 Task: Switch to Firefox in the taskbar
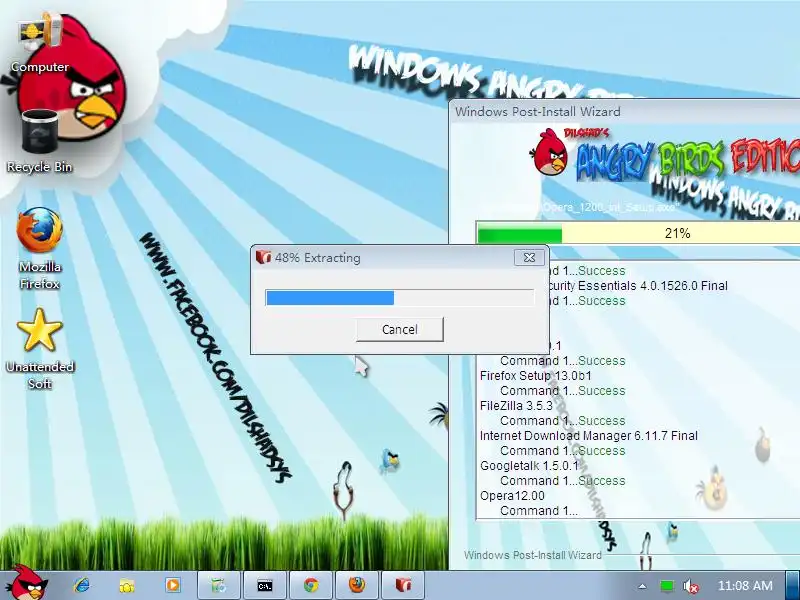pyautogui.click(x=357, y=585)
